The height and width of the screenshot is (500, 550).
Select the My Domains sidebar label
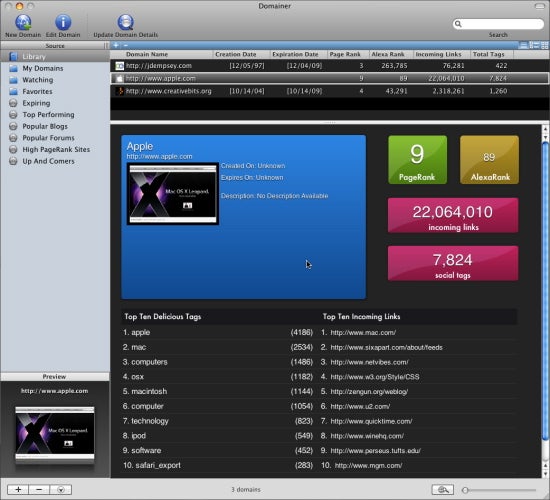[x=43, y=68]
